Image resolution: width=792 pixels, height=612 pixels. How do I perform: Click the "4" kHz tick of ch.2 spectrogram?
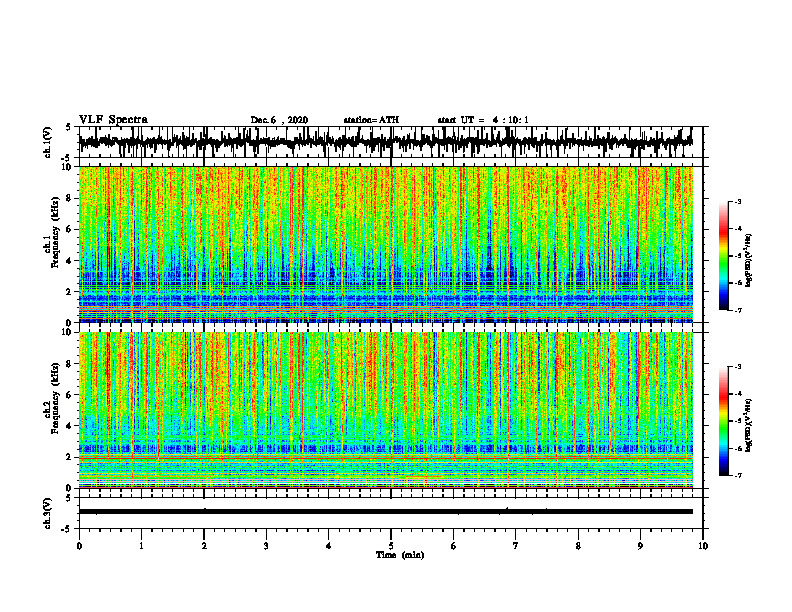(70, 426)
